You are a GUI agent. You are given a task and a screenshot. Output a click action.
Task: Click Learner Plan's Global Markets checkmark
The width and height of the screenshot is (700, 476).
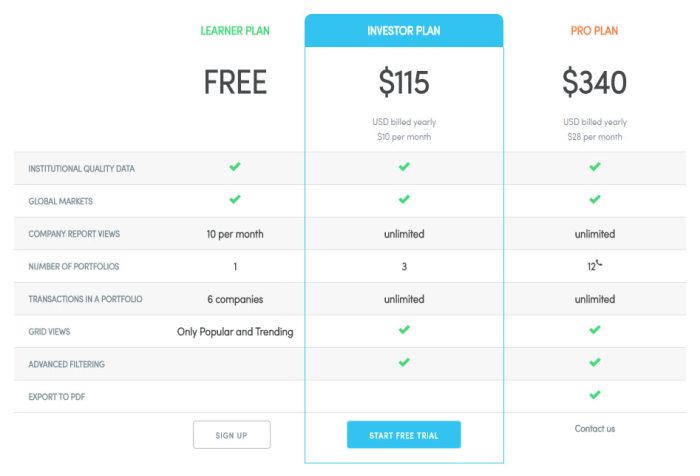pyautogui.click(x=235, y=199)
